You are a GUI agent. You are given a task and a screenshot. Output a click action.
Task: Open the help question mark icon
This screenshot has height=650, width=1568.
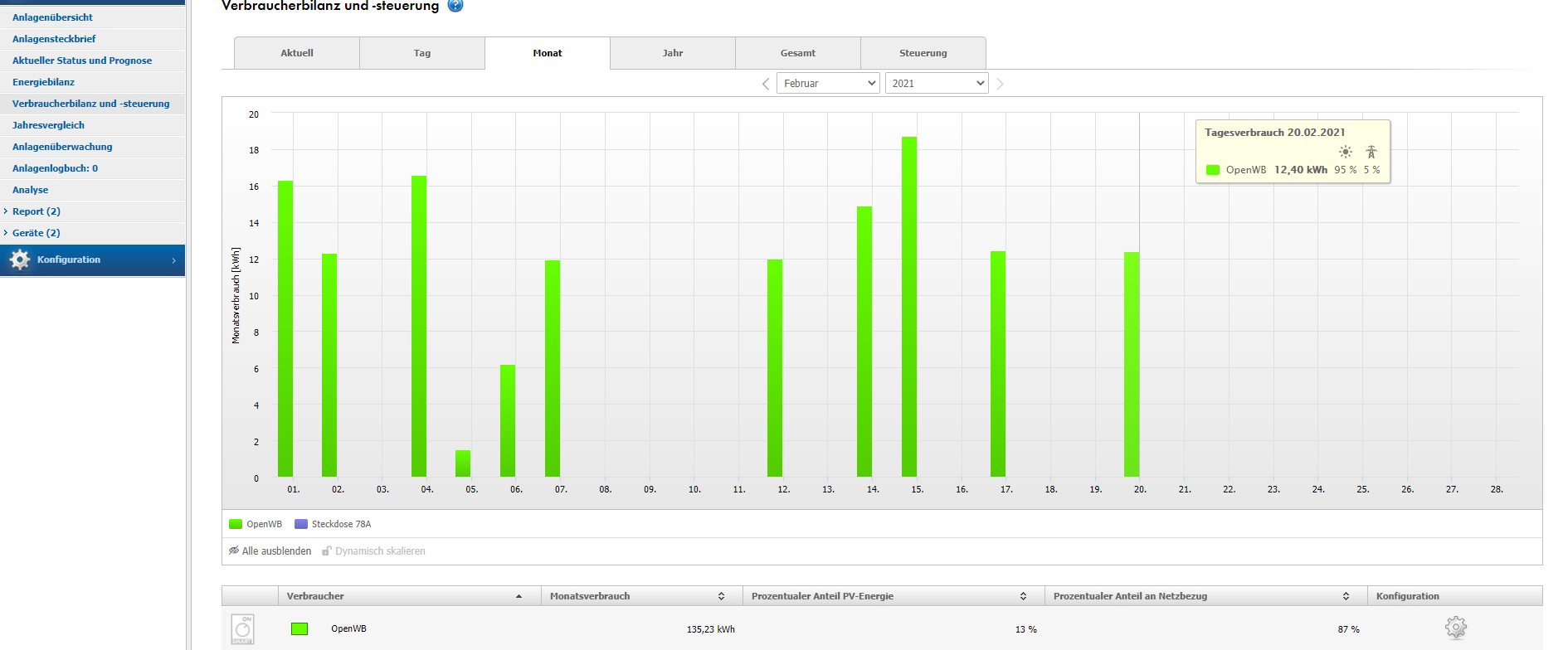click(455, 6)
